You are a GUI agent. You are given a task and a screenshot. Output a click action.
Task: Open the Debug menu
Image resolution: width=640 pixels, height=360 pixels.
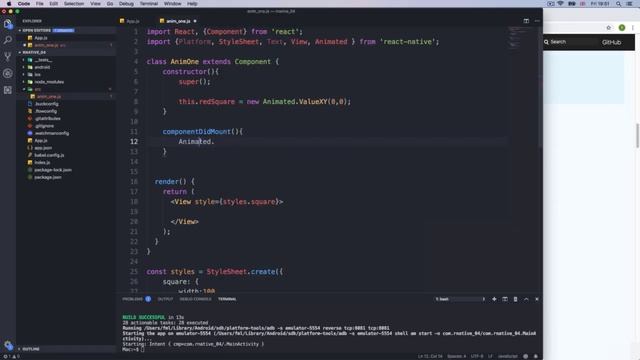pyautogui.click(x=126, y=4)
